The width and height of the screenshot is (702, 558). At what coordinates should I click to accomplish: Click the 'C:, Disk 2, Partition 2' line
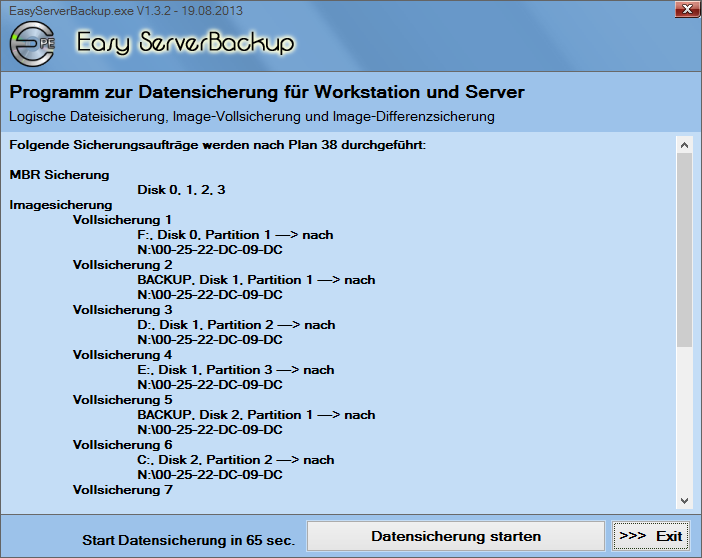(x=235, y=460)
